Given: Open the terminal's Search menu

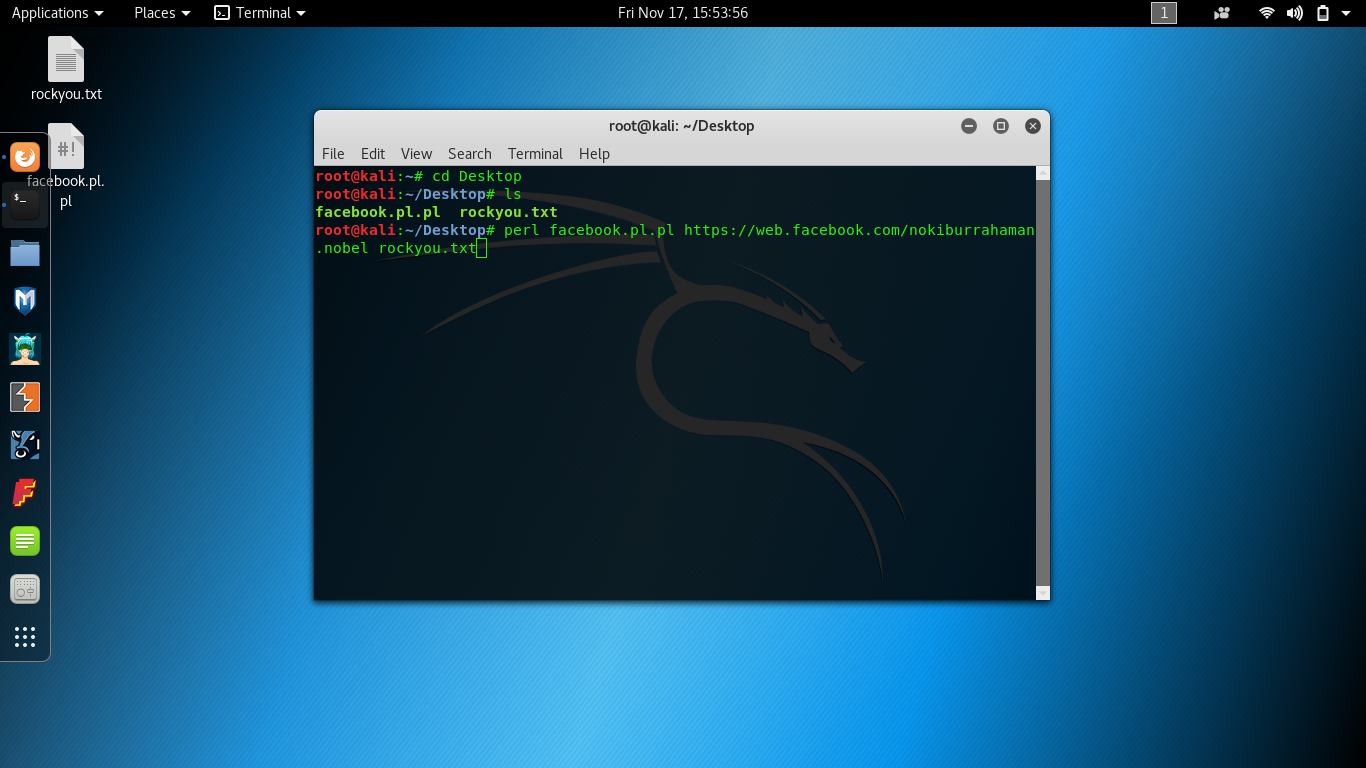Looking at the screenshot, I should [469, 154].
